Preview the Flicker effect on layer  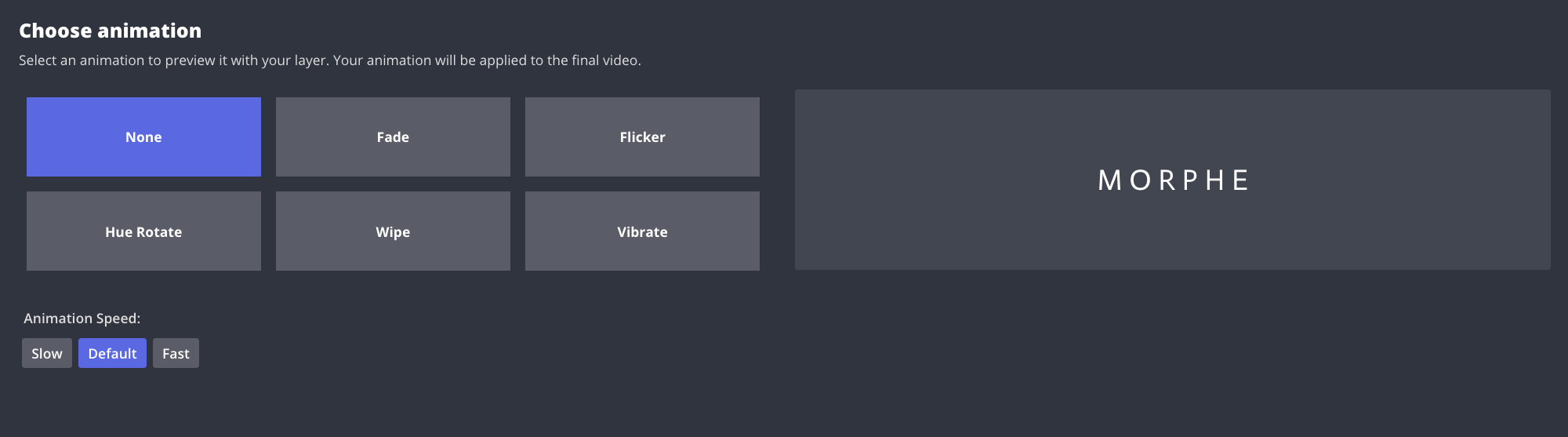click(642, 137)
